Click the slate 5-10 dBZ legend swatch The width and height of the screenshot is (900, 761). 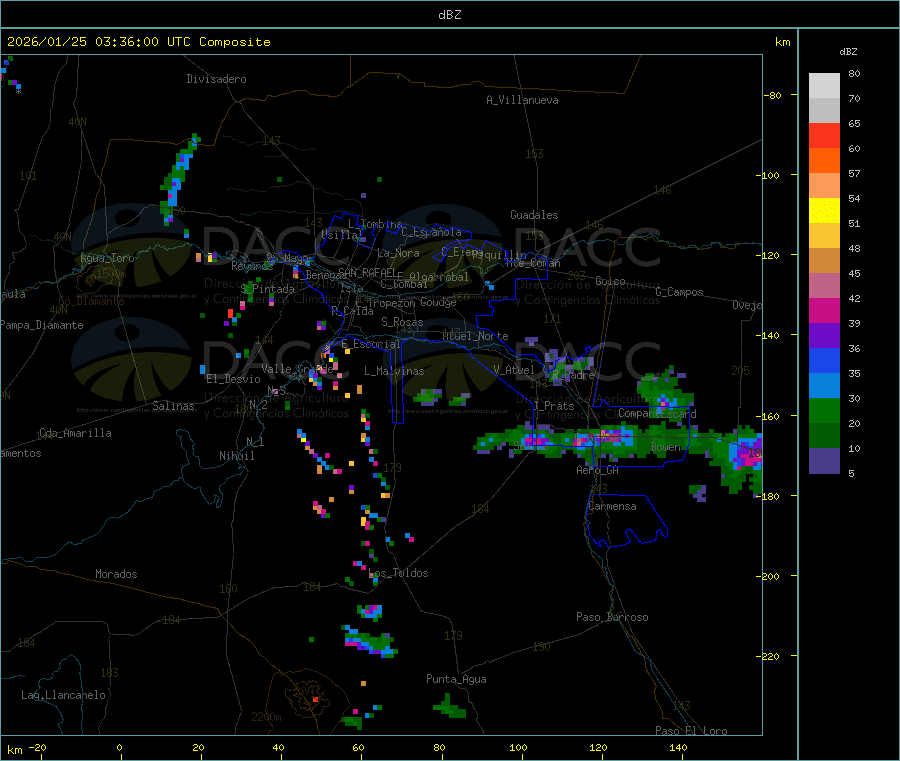[824, 461]
